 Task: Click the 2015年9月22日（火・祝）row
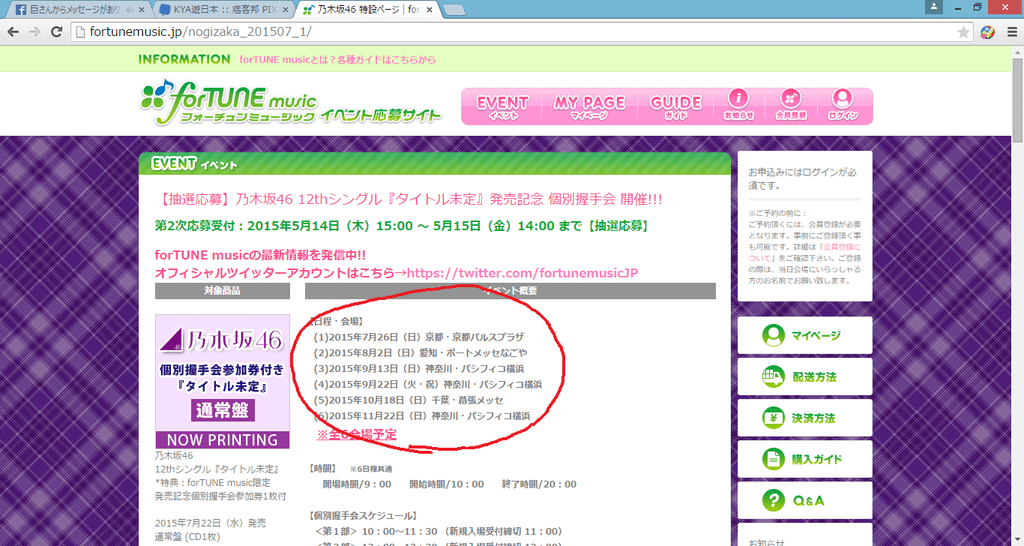(x=428, y=384)
